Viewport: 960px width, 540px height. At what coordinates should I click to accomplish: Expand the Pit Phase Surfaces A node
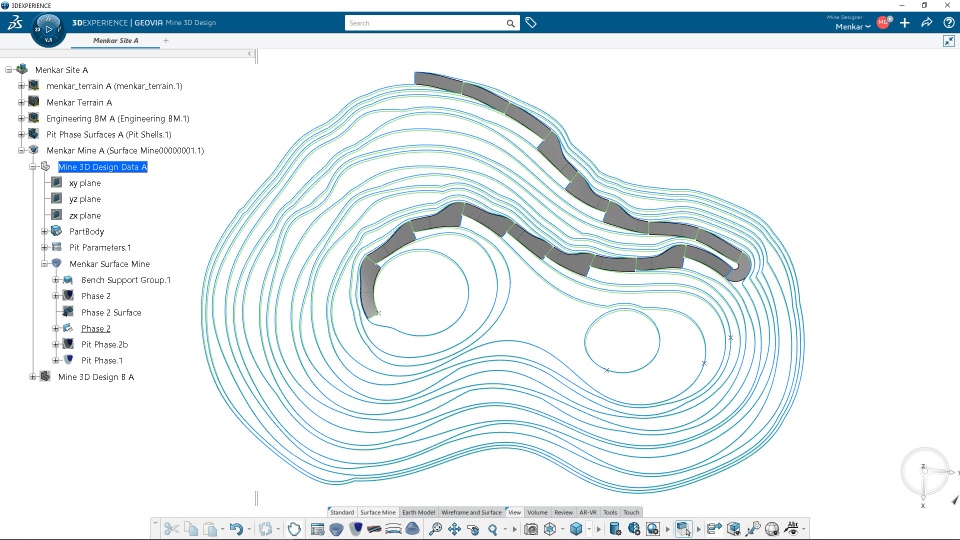point(21,134)
